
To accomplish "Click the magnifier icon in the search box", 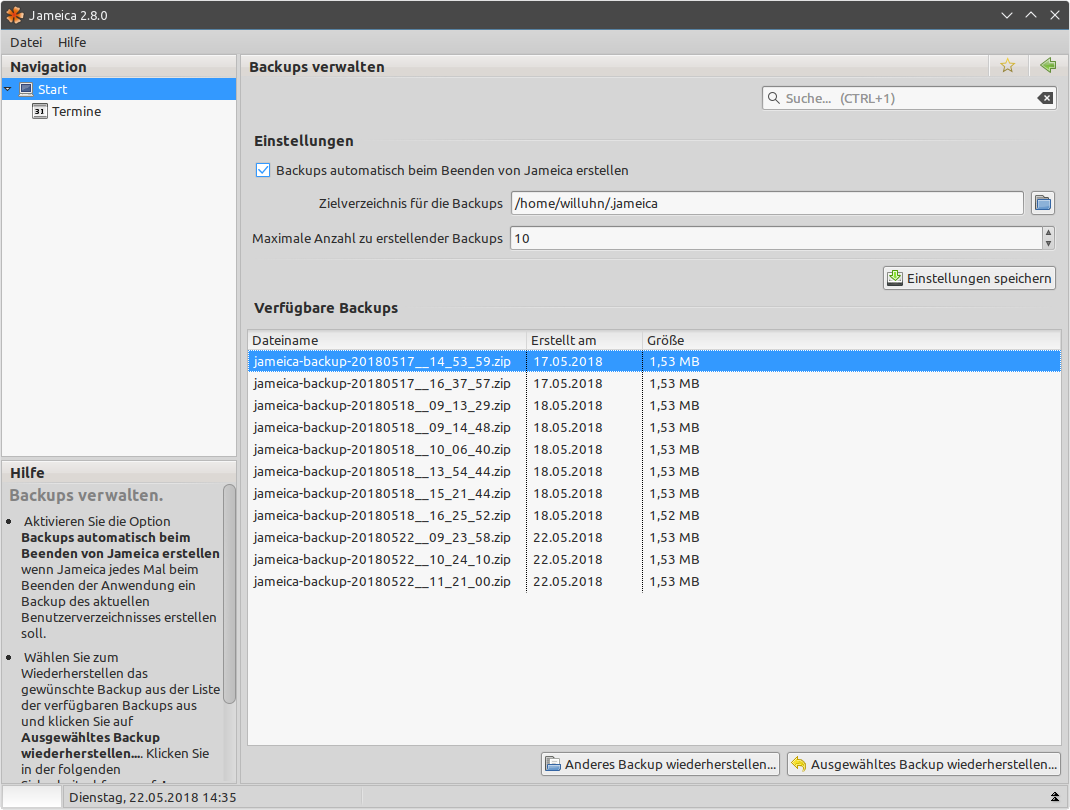I will (774, 98).
